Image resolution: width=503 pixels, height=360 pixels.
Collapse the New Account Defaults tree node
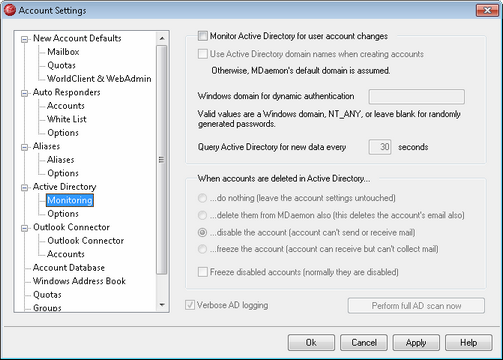(x=24, y=39)
